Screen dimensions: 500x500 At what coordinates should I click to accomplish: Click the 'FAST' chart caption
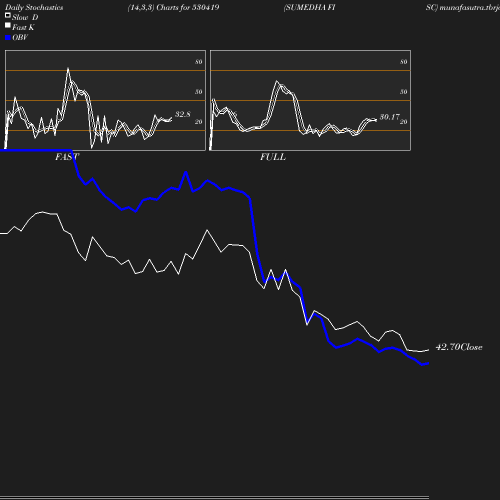point(67,157)
